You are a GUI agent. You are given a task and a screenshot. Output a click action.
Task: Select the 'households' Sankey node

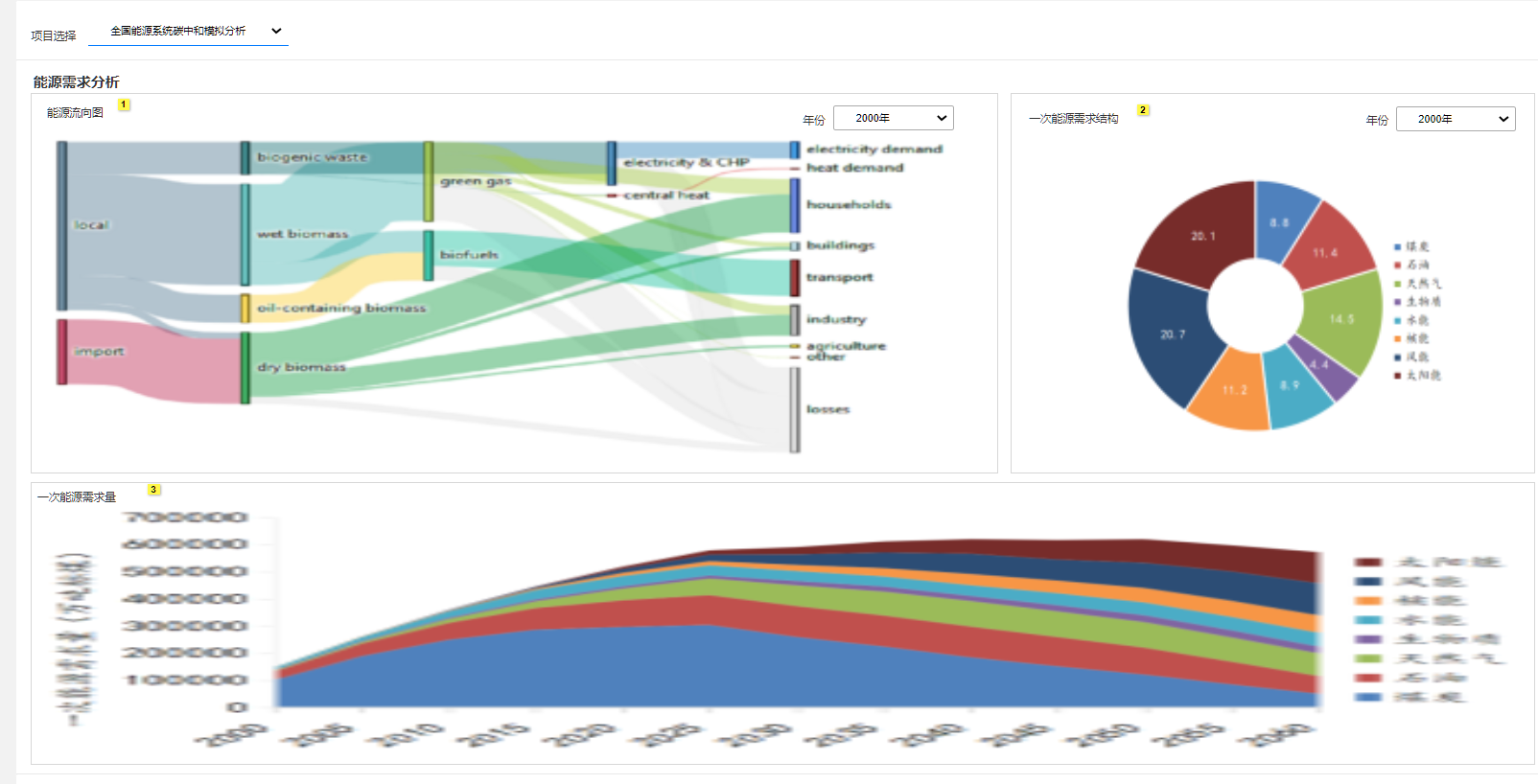point(795,205)
